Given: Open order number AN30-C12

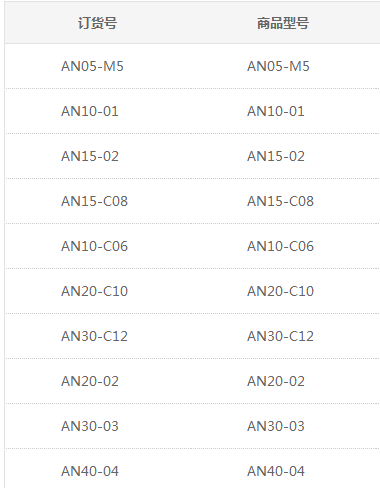Looking at the screenshot, I should (95, 336).
